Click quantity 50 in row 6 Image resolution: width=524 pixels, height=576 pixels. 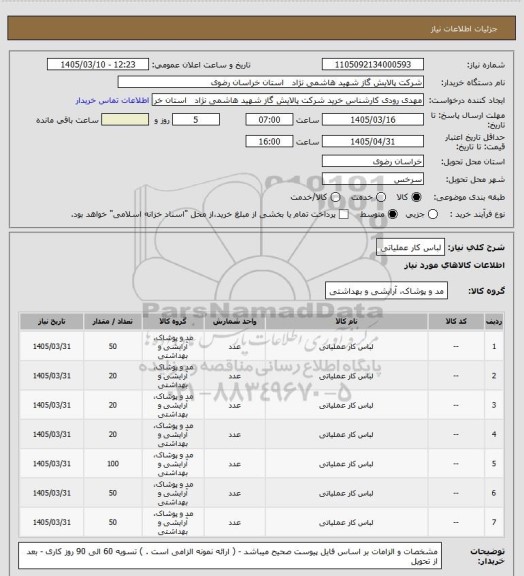pyautogui.click(x=113, y=493)
